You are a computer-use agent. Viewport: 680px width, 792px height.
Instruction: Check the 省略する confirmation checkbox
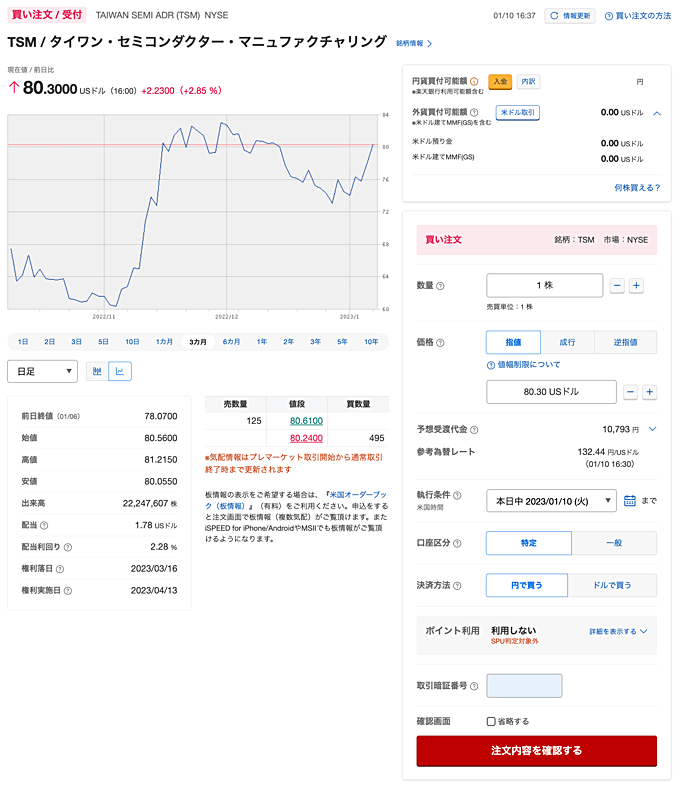491,721
